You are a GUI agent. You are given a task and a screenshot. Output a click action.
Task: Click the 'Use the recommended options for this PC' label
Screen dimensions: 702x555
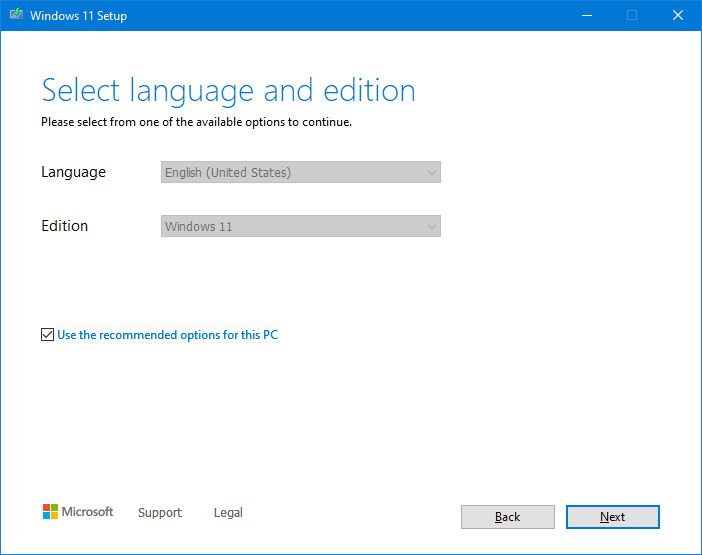coord(167,335)
